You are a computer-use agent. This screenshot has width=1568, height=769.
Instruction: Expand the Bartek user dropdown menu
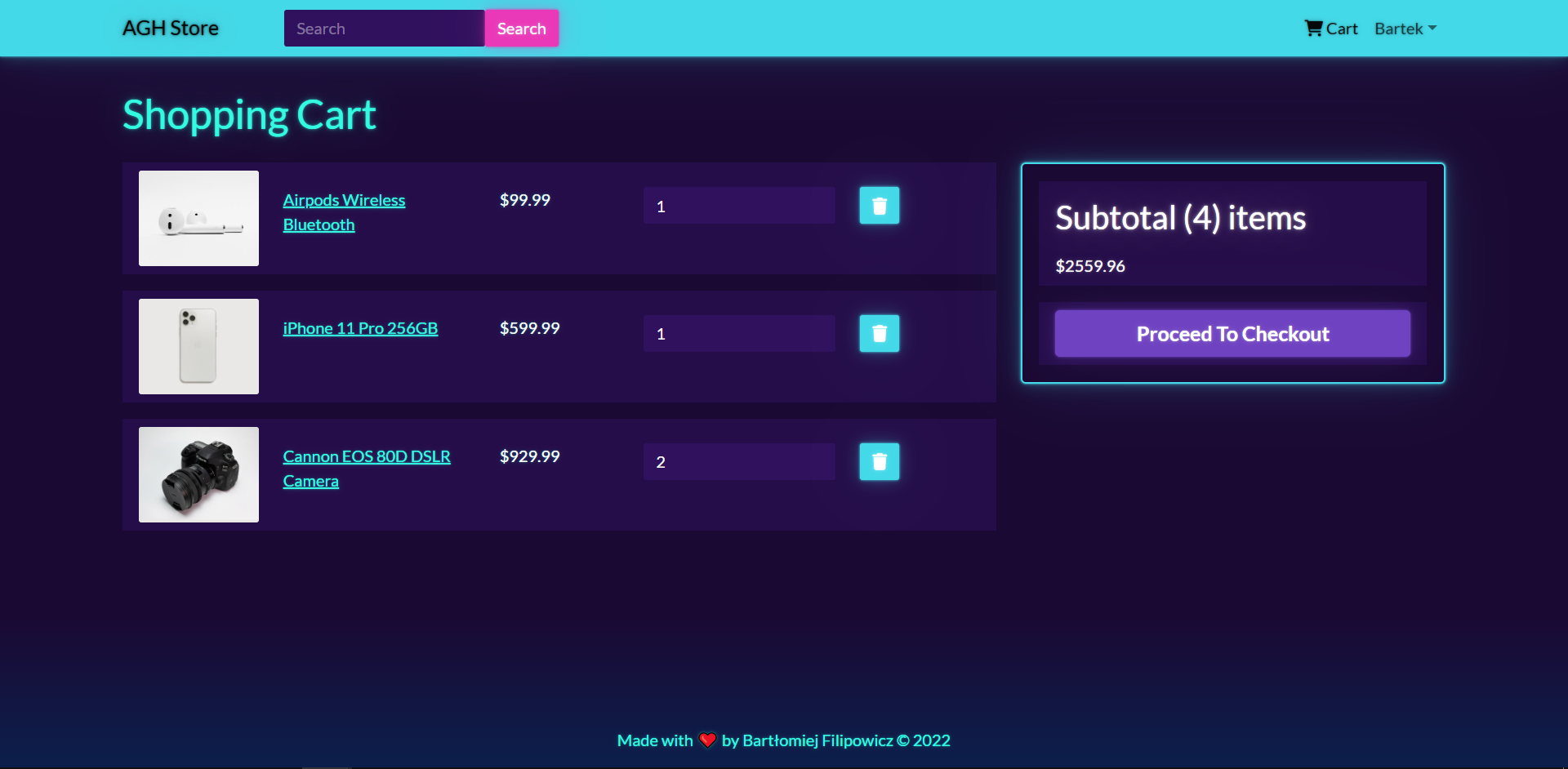click(1404, 28)
